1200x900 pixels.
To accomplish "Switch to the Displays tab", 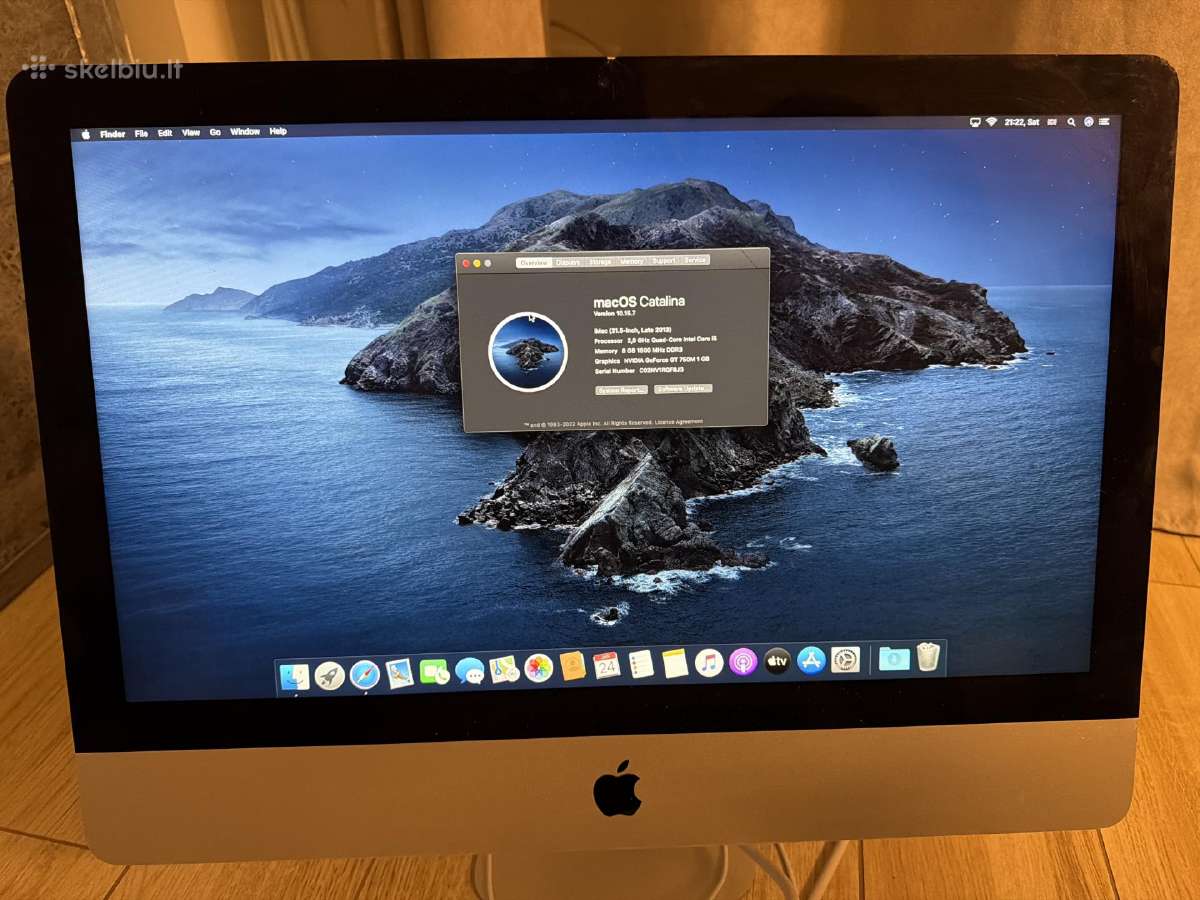I will click(x=567, y=262).
